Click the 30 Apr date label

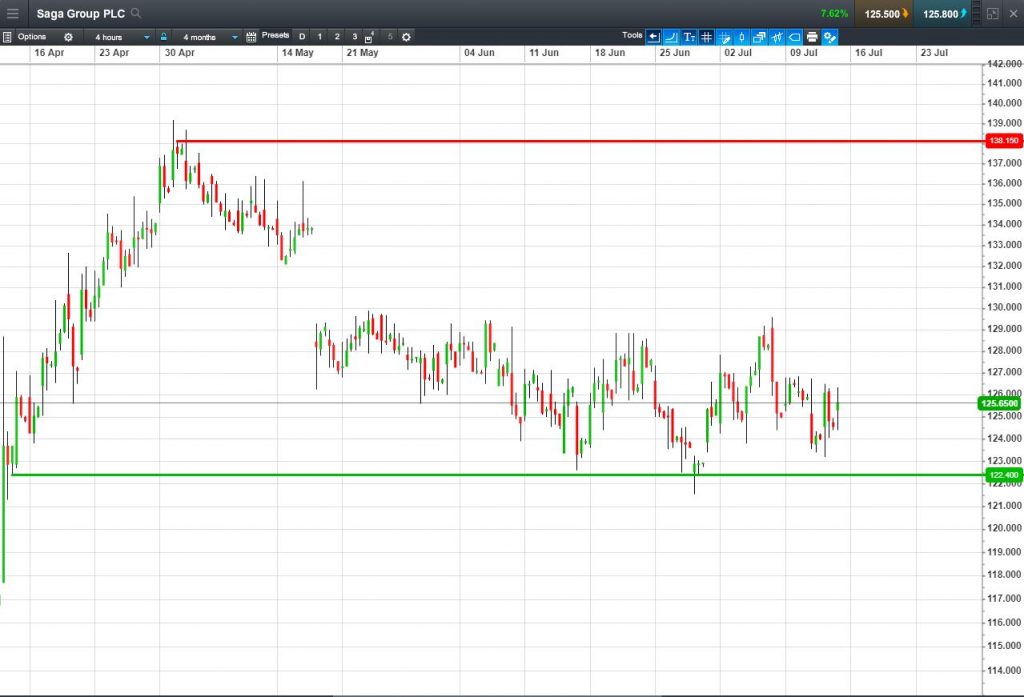pos(180,53)
